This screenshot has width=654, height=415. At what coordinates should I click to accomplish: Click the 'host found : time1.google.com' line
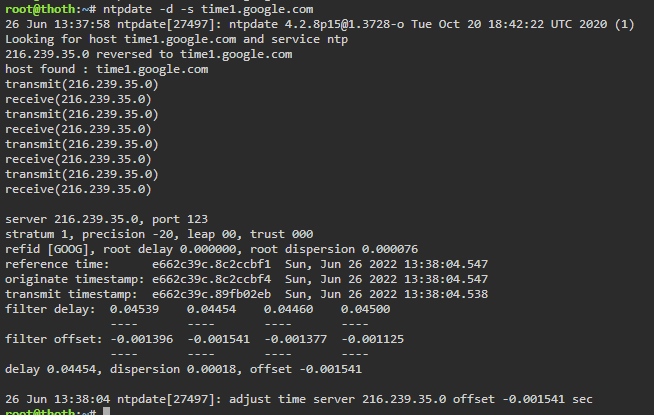click(x=106, y=69)
